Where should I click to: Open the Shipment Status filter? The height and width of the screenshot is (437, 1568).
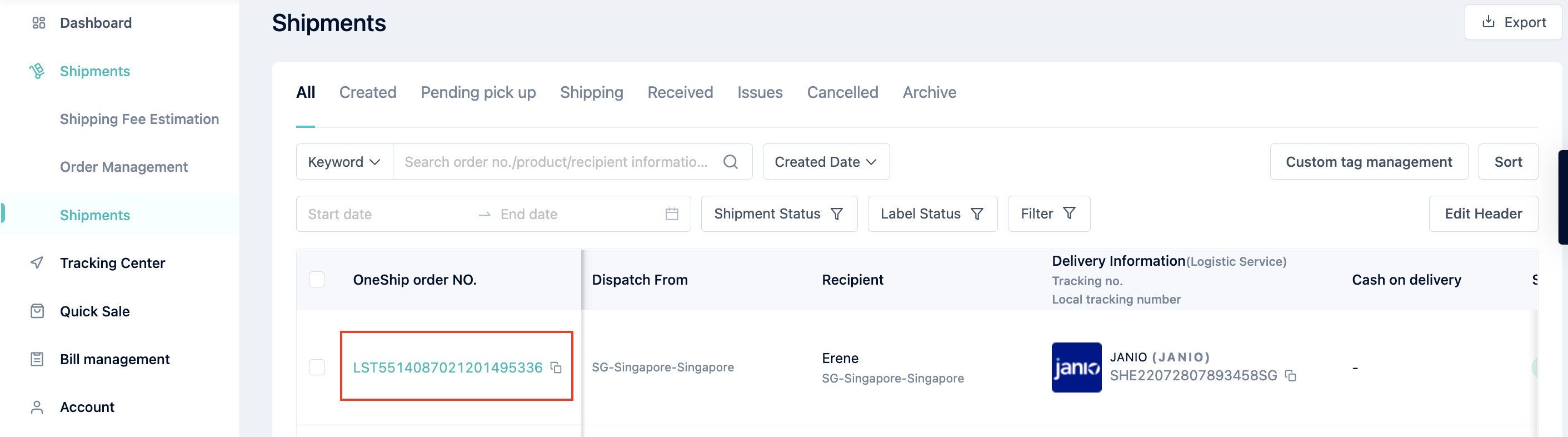pos(779,214)
